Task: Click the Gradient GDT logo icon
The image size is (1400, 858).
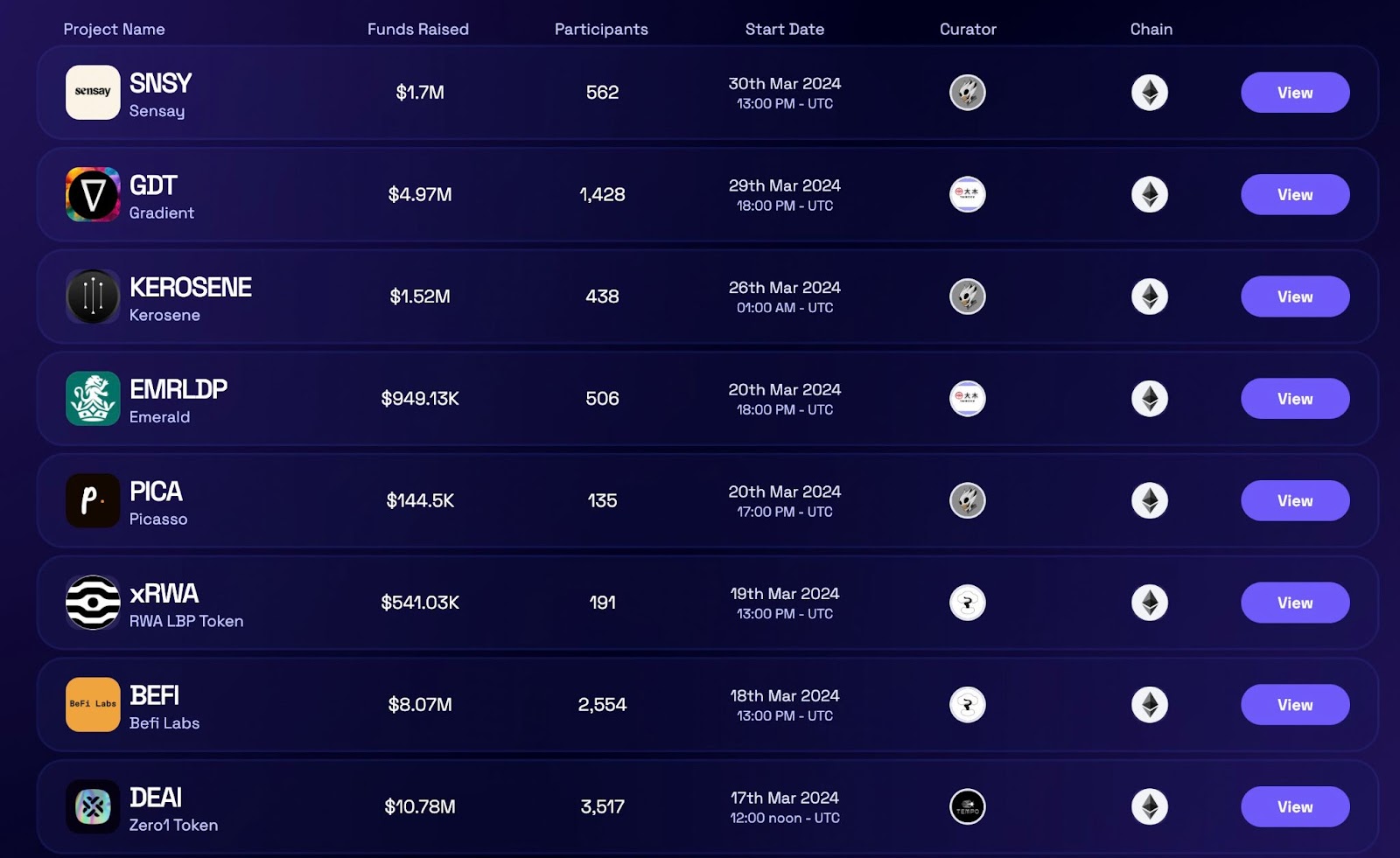Action: [x=93, y=194]
